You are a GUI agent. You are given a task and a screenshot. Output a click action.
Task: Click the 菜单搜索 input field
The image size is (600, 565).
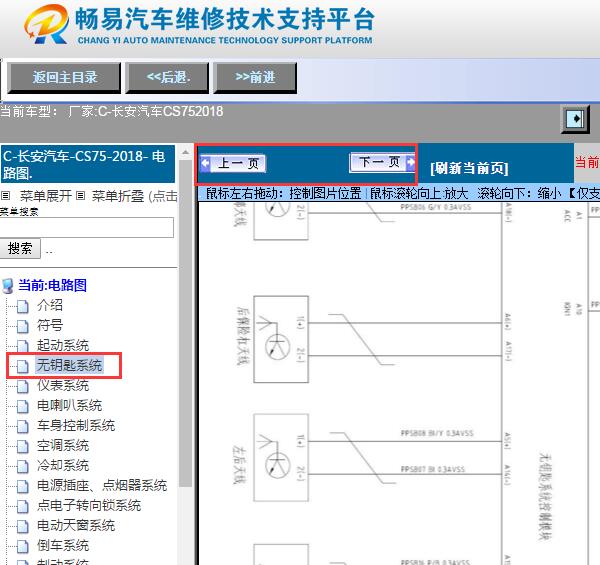point(86,228)
